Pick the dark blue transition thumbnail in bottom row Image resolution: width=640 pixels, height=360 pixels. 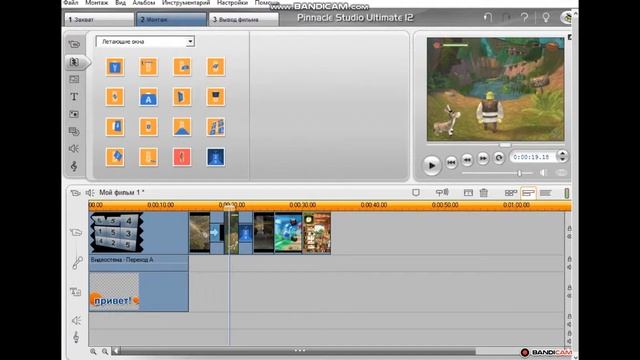[216, 157]
